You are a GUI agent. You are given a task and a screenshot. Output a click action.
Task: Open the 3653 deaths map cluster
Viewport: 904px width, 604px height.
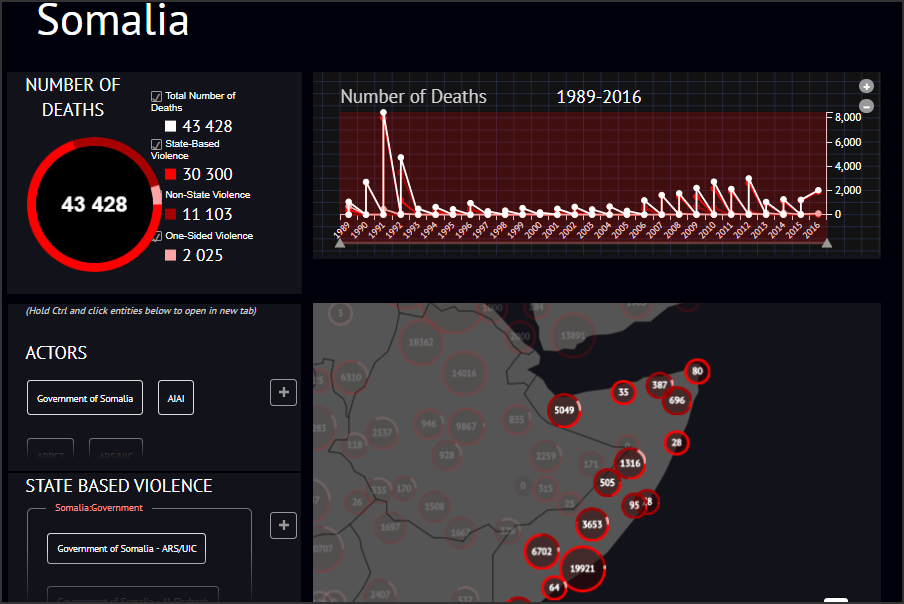592,524
